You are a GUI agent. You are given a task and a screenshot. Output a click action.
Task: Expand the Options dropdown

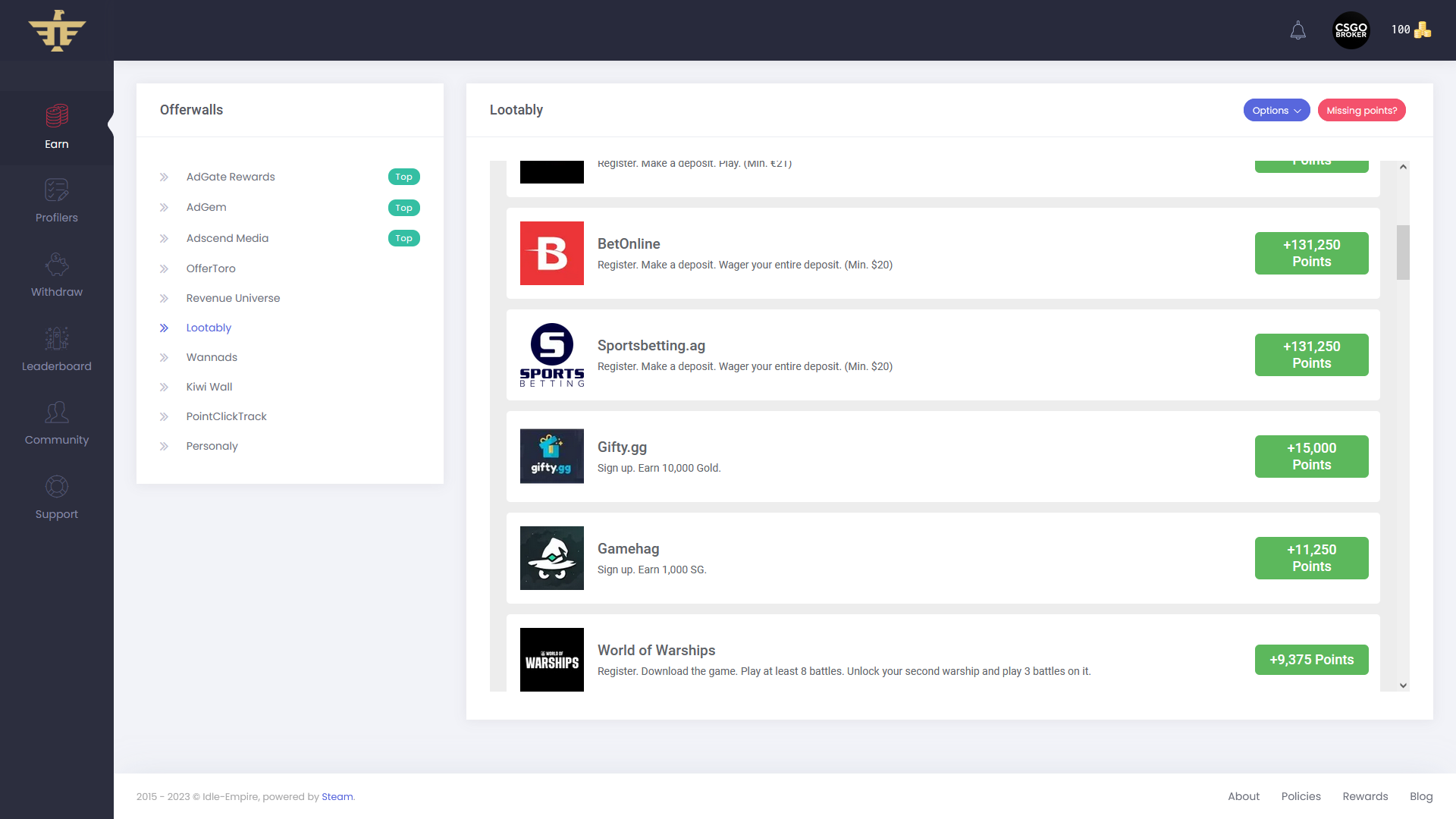click(x=1276, y=110)
